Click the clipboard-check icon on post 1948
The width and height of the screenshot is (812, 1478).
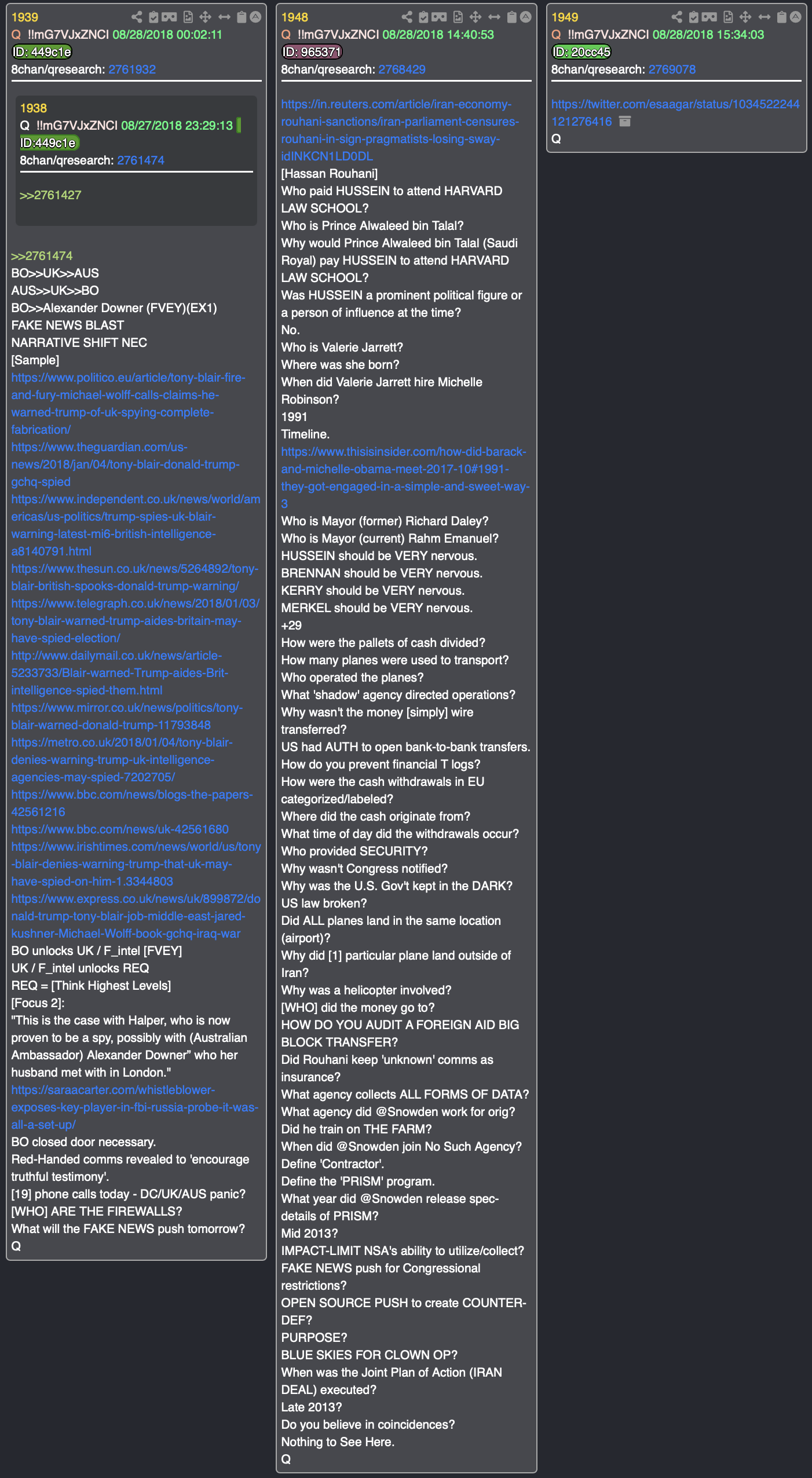click(x=423, y=17)
